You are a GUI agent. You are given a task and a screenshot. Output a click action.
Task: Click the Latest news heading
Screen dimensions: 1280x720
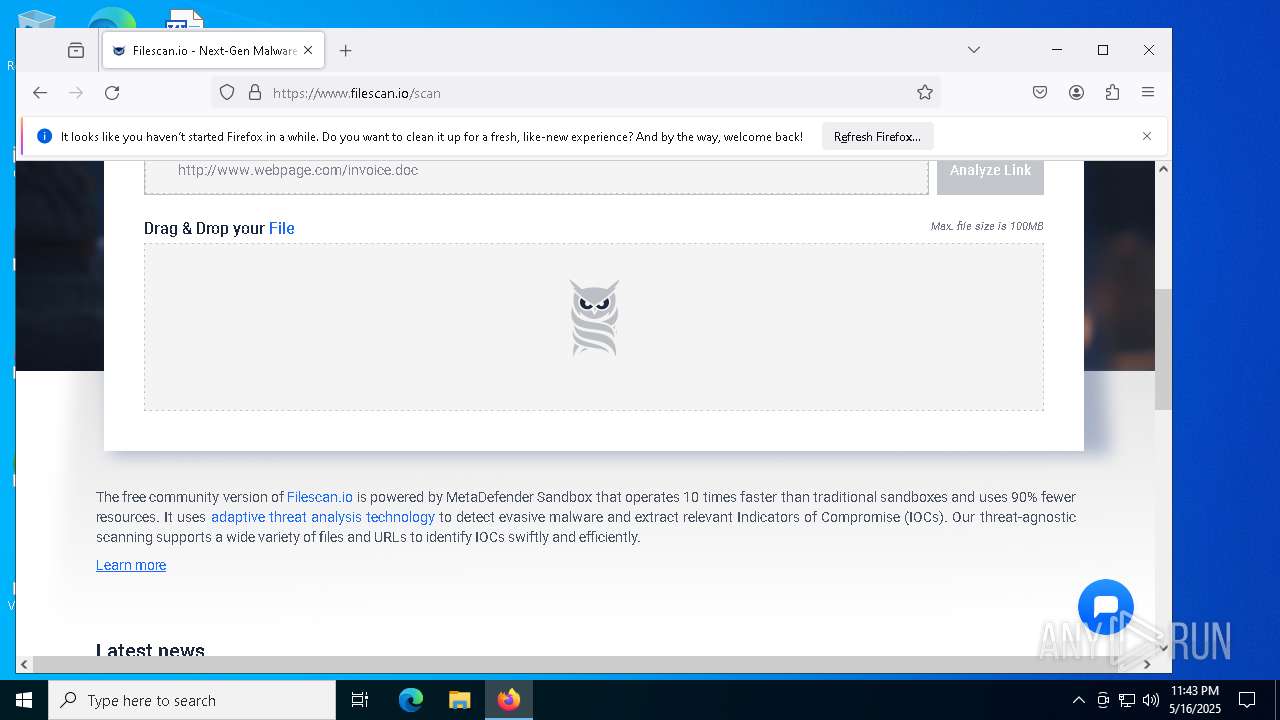[150, 650]
